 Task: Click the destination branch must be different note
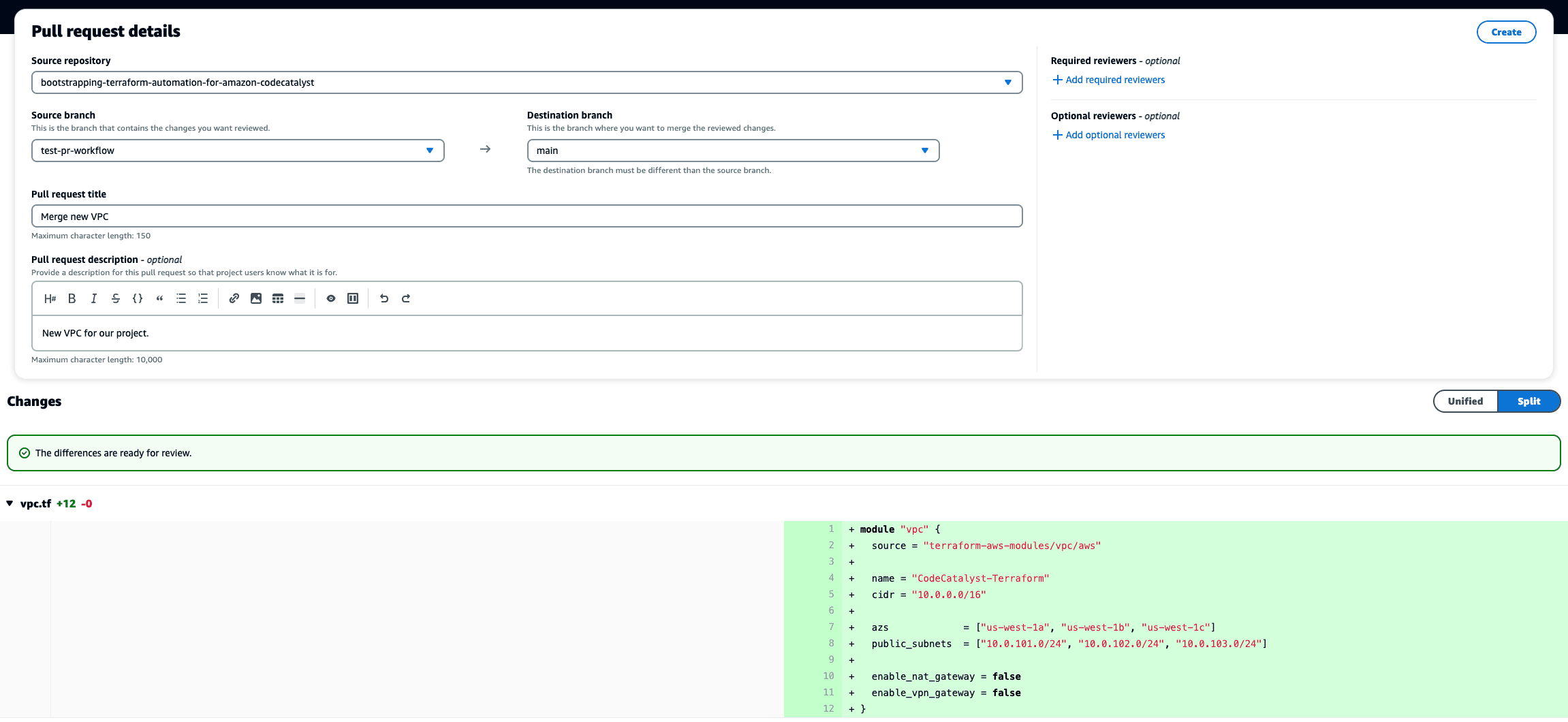pos(649,170)
